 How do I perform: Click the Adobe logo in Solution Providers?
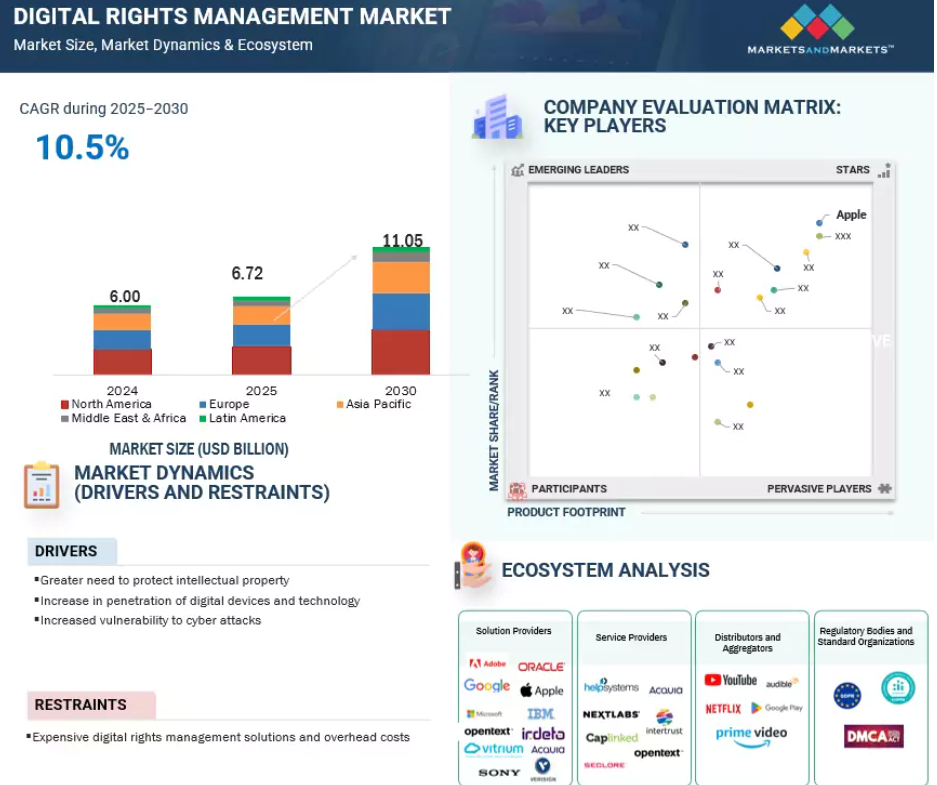coord(488,663)
